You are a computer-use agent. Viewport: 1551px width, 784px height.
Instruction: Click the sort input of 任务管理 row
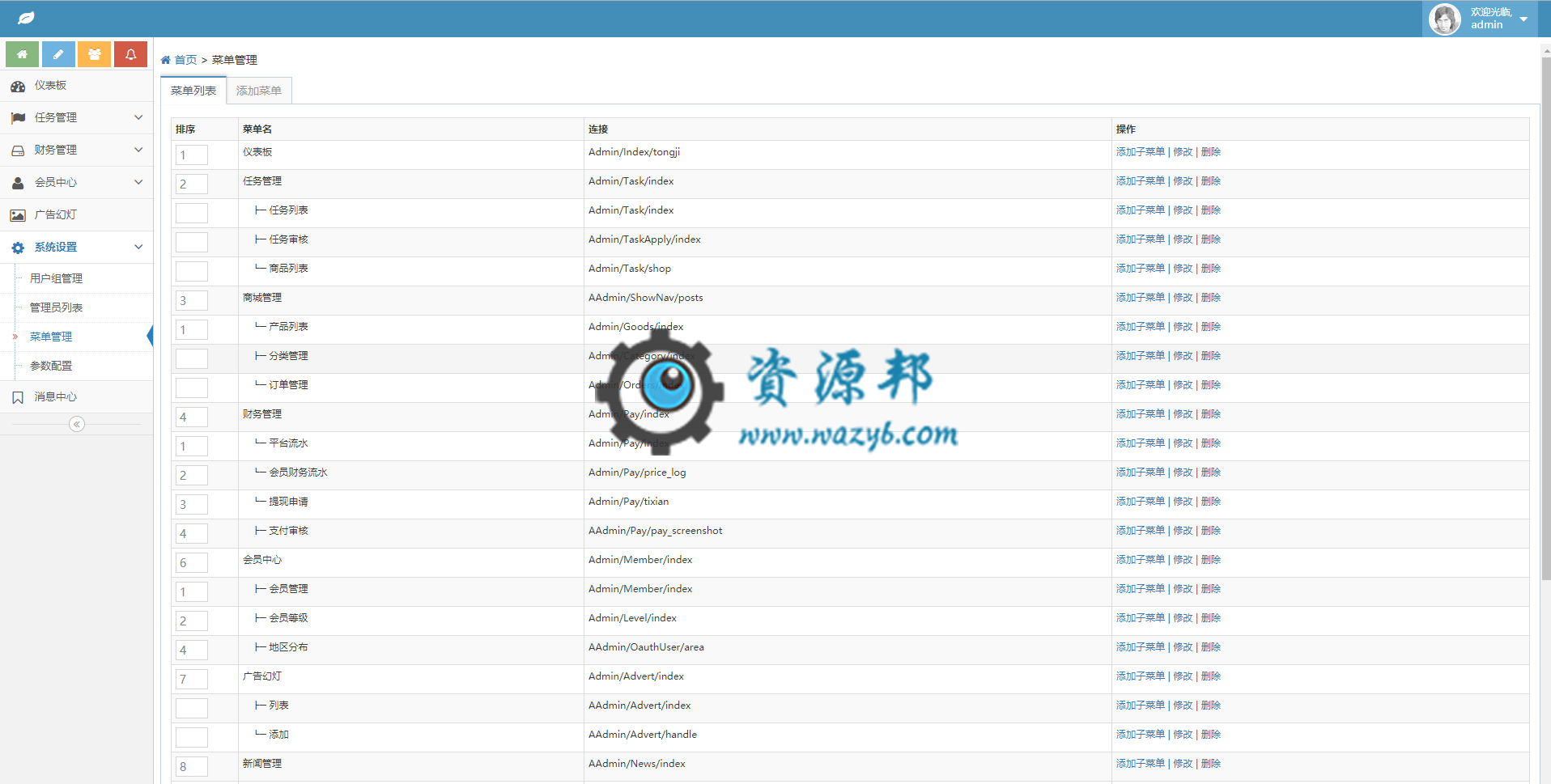[192, 184]
